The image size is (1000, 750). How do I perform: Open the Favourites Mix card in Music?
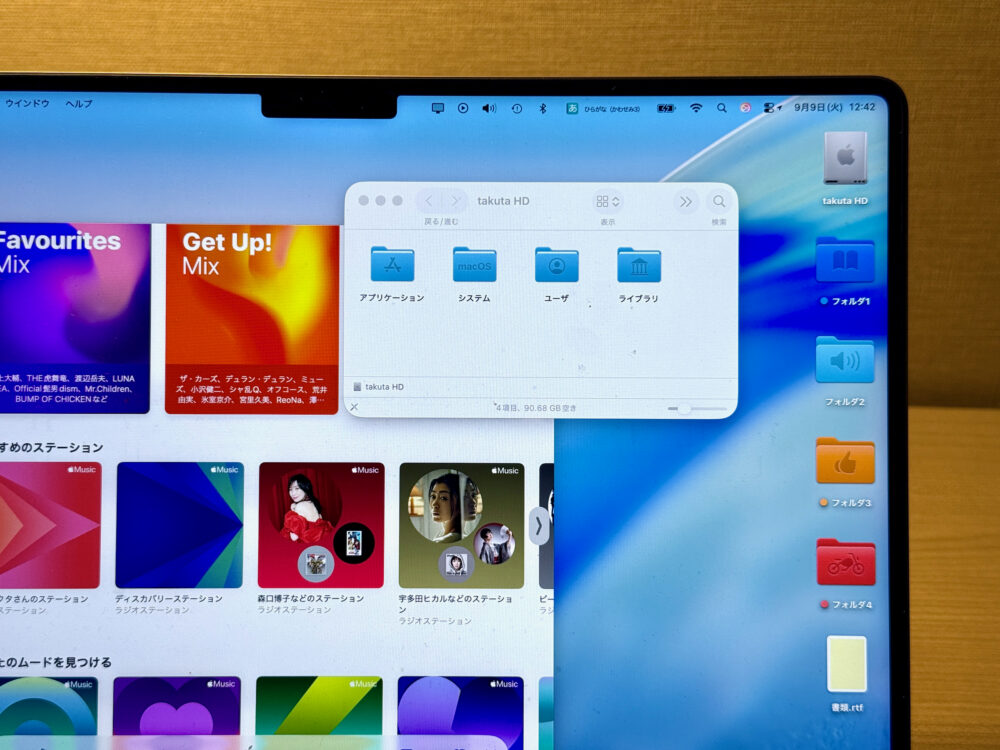(75, 318)
